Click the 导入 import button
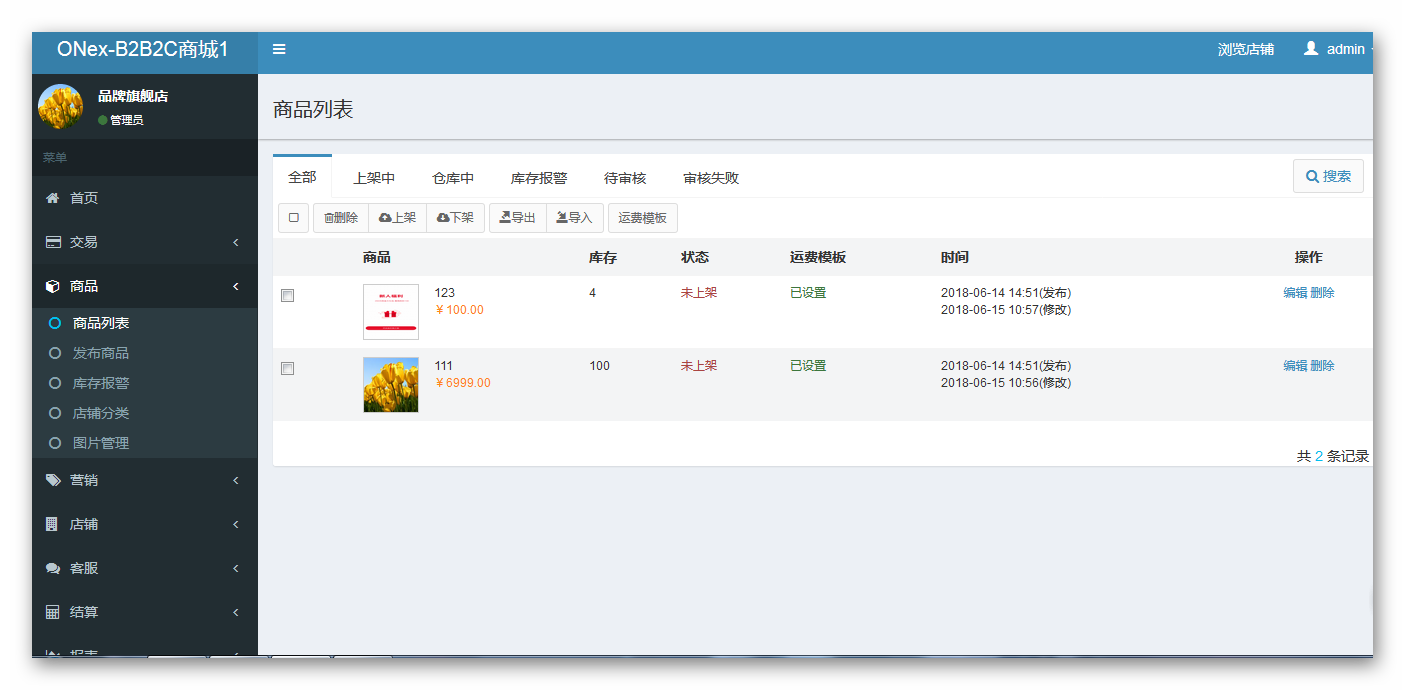The height and width of the screenshot is (690, 1405). [575, 218]
